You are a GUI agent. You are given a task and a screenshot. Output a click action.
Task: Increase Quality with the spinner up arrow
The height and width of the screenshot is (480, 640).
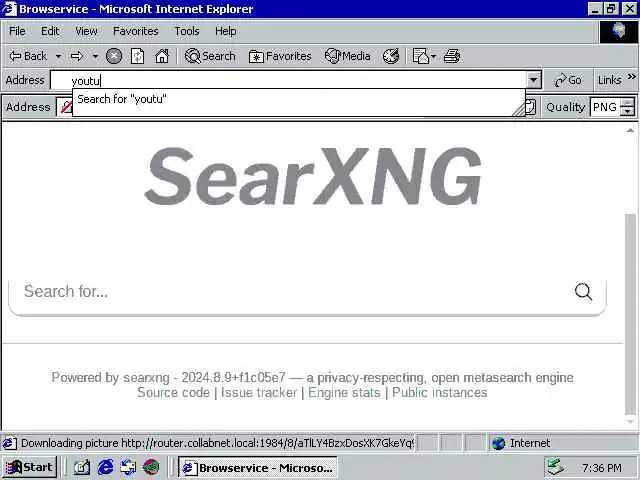pos(627,102)
